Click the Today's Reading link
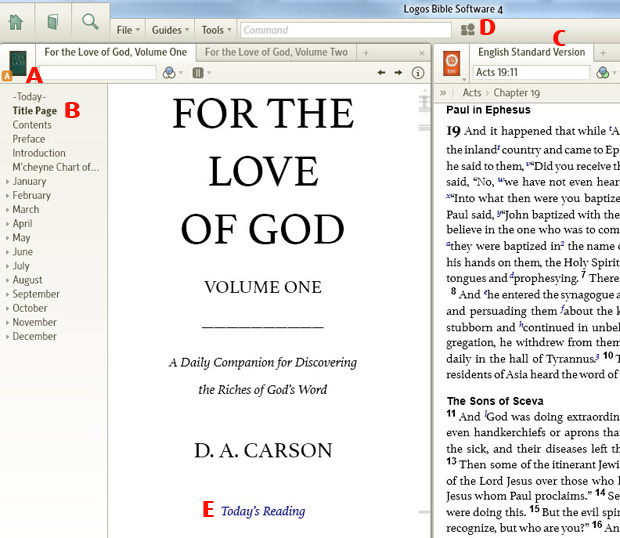620x538 pixels. click(x=263, y=511)
